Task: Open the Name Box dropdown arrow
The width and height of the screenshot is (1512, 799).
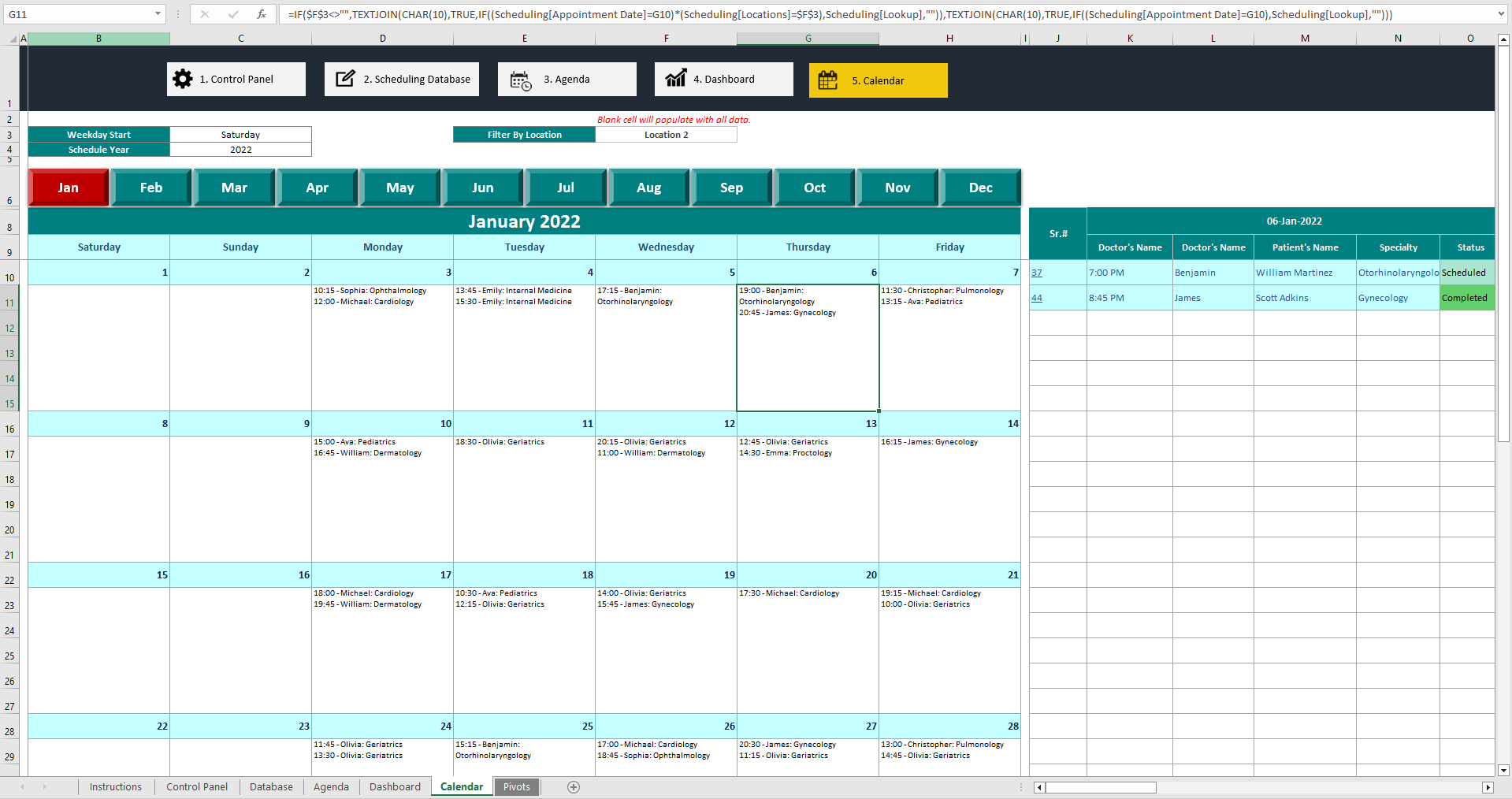Action: pyautogui.click(x=158, y=14)
